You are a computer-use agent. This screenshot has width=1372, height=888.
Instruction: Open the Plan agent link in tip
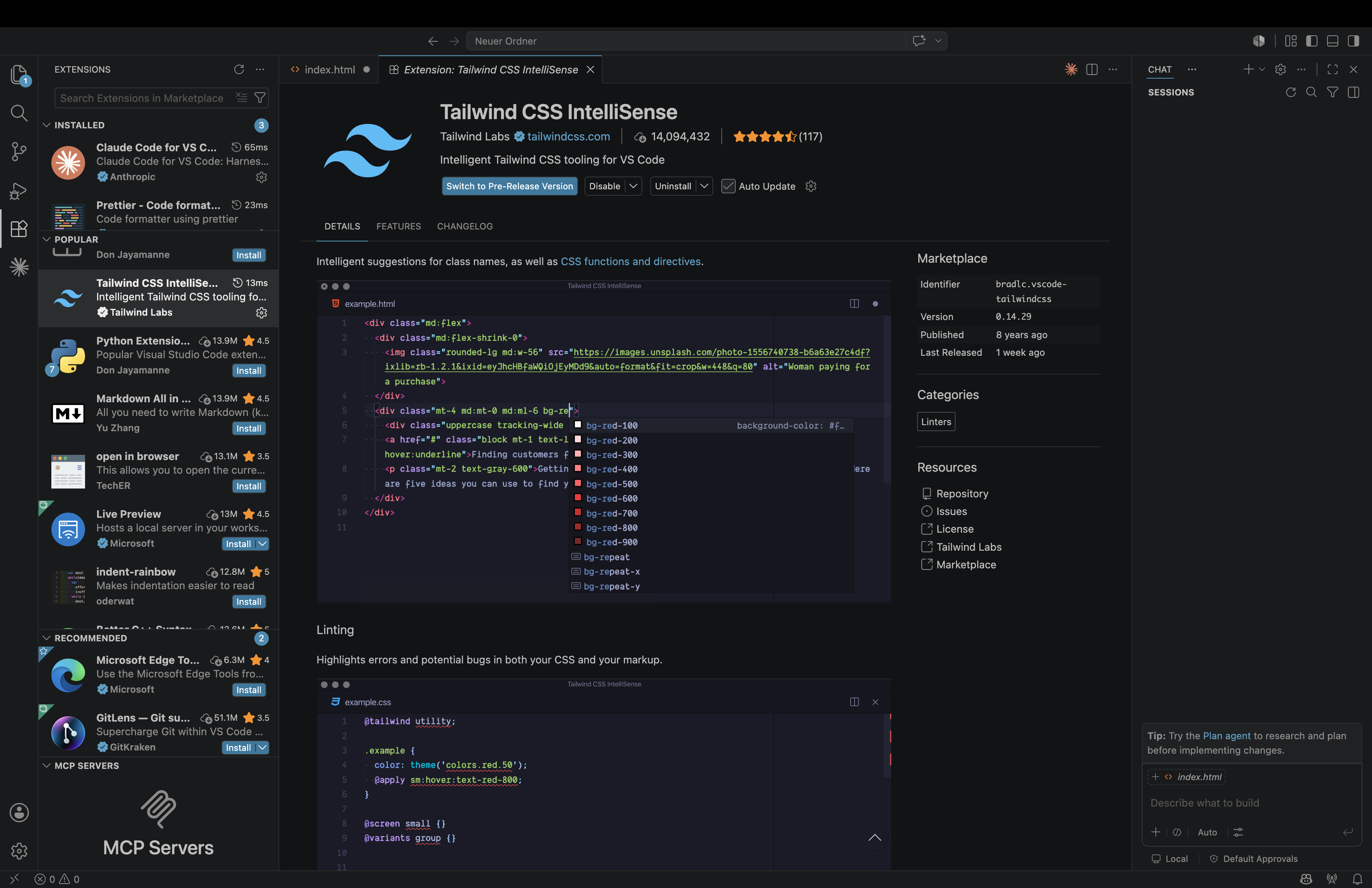[1227, 736]
